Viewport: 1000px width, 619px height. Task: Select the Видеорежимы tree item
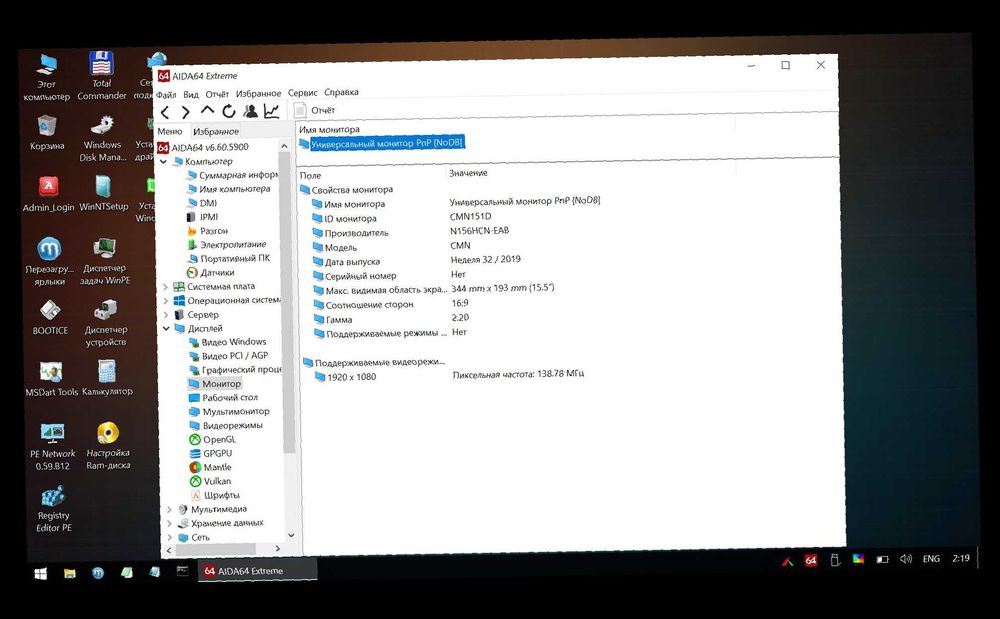[226, 426]
